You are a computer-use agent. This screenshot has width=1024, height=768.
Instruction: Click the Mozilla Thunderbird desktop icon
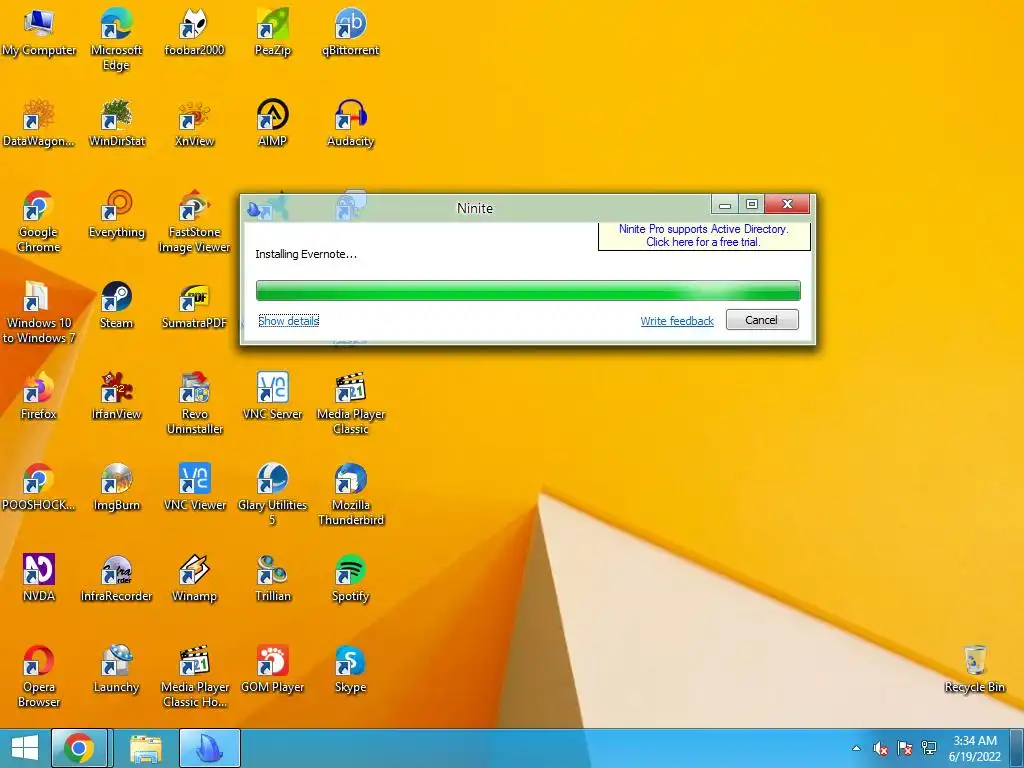351,494
